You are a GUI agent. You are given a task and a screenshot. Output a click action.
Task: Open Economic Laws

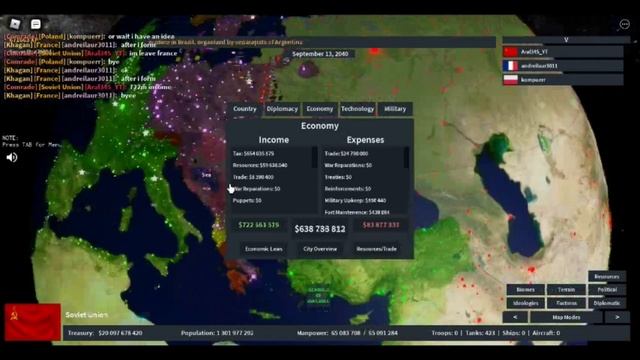coord(263,249)
